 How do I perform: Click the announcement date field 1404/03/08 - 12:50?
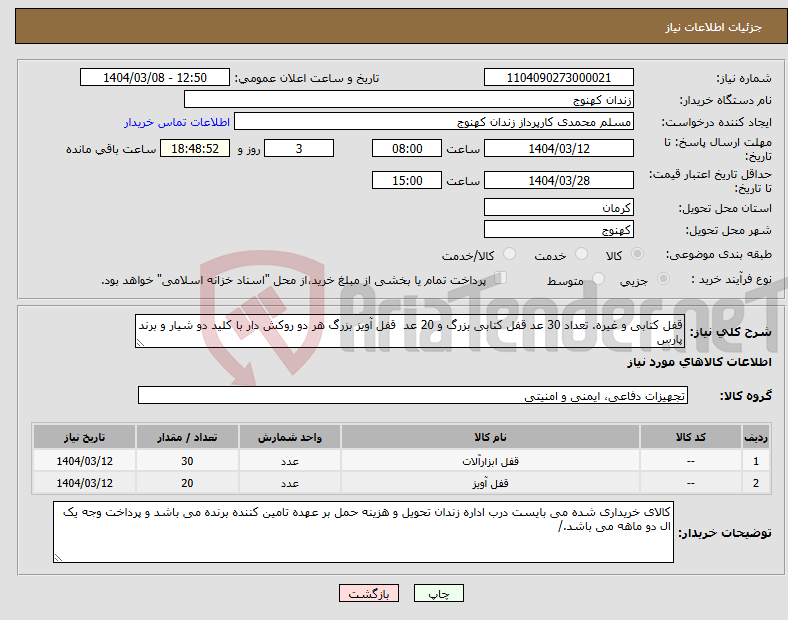pos(155,77)
